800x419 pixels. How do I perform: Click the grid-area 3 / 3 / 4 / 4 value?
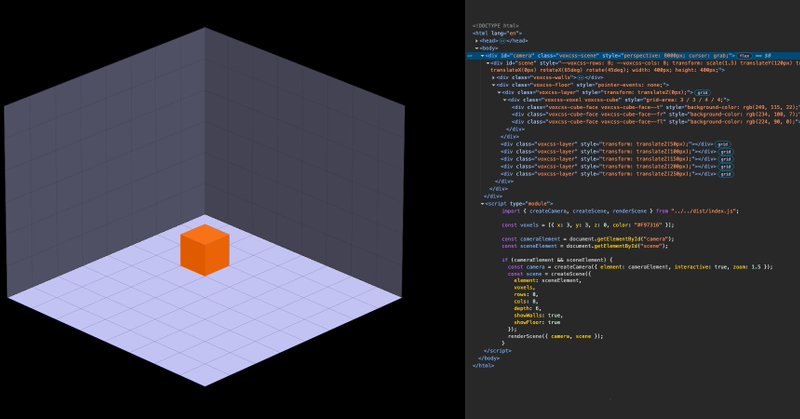click(x=702, y=100)
